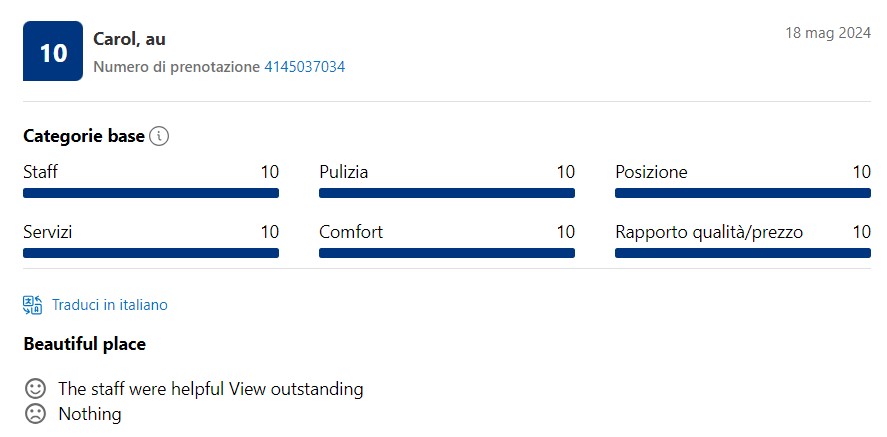
Task: Click the sad face icon beside Nothing
Action: point(35,414)
